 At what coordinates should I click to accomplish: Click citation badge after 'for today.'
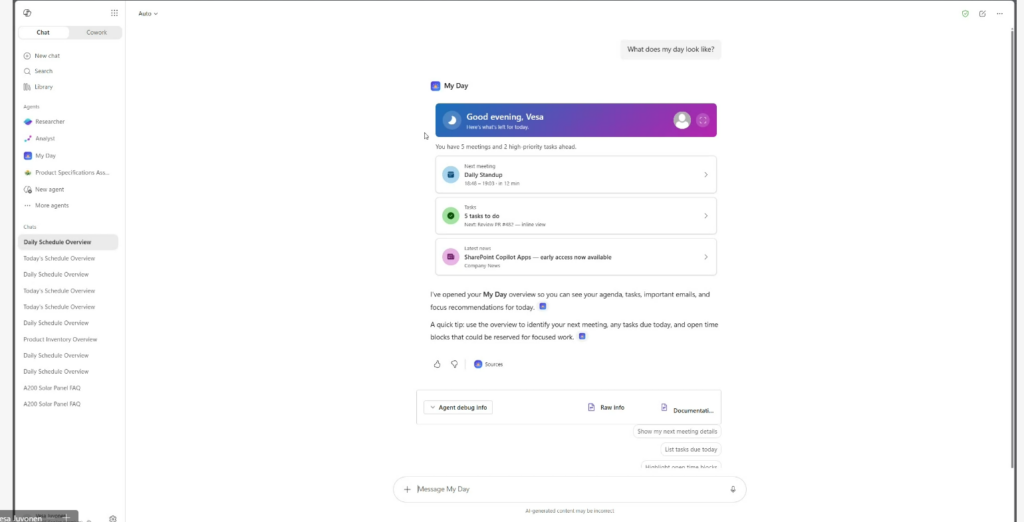tap(543, 306)
